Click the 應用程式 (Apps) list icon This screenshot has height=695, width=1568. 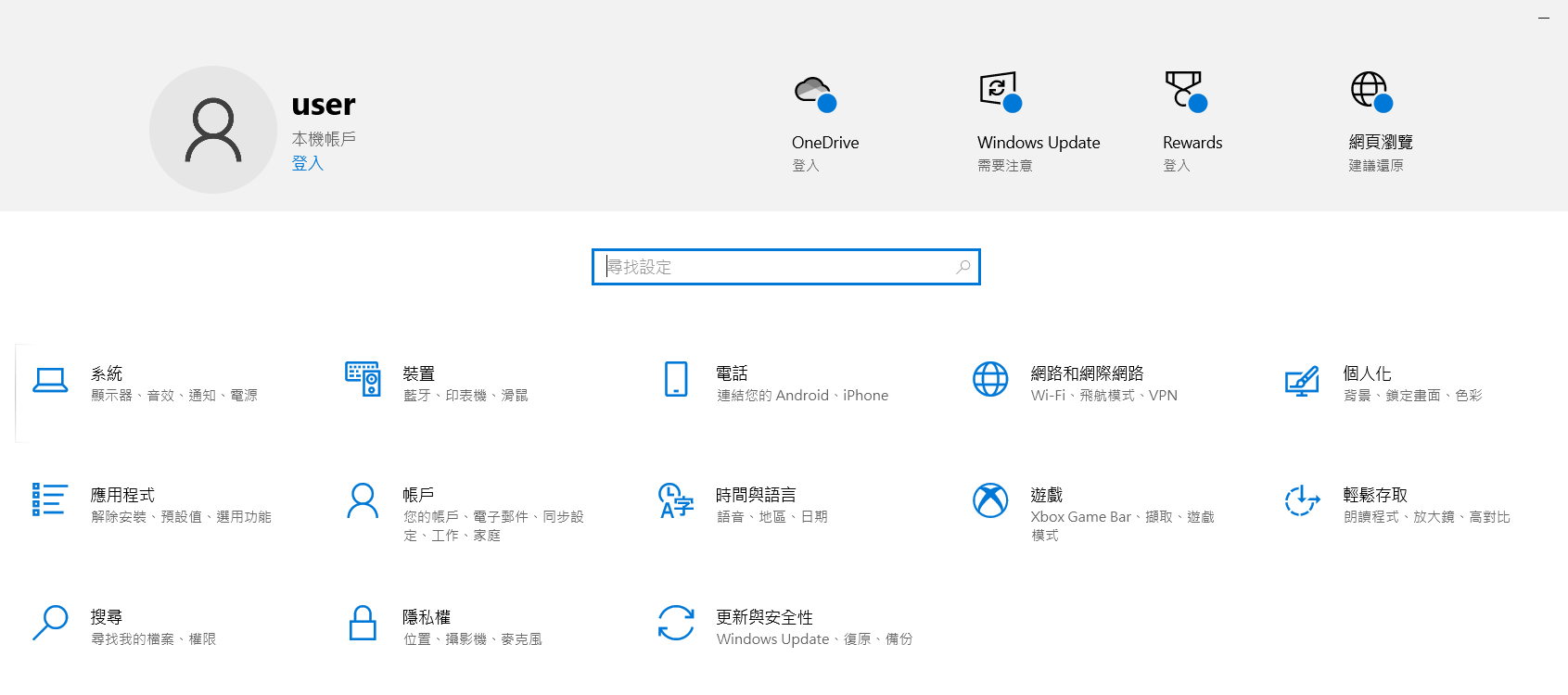click(50, 499)
